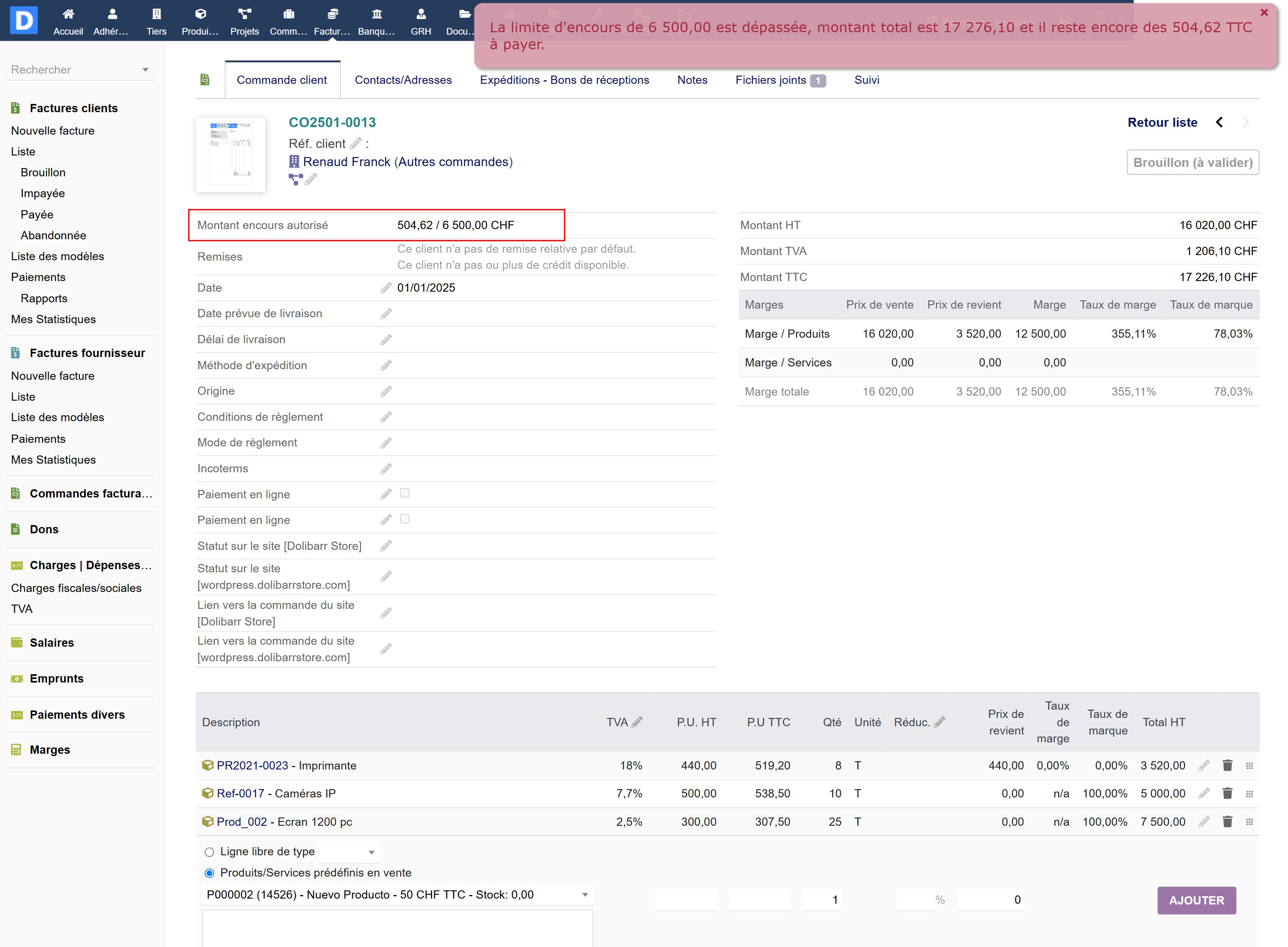
Task: Click the order document preview thumbnail
Action: coord(230,154)
